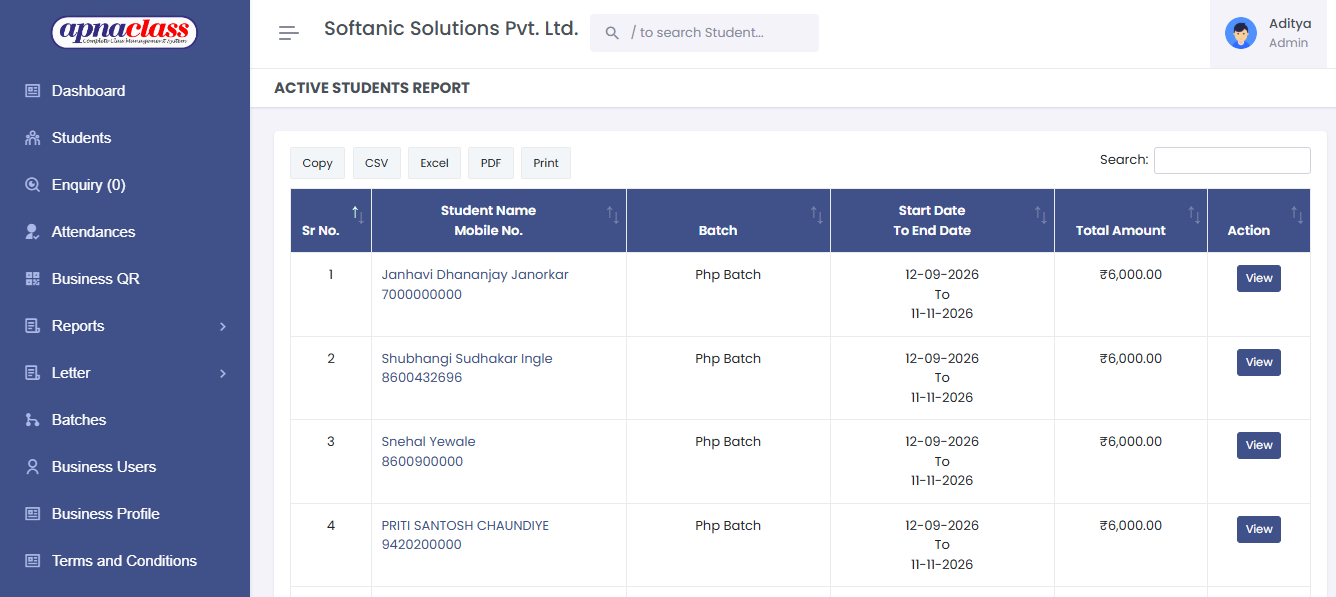1336x597 pixels.
Task: Click mobile number 8600432696
Action: [422, 378]
